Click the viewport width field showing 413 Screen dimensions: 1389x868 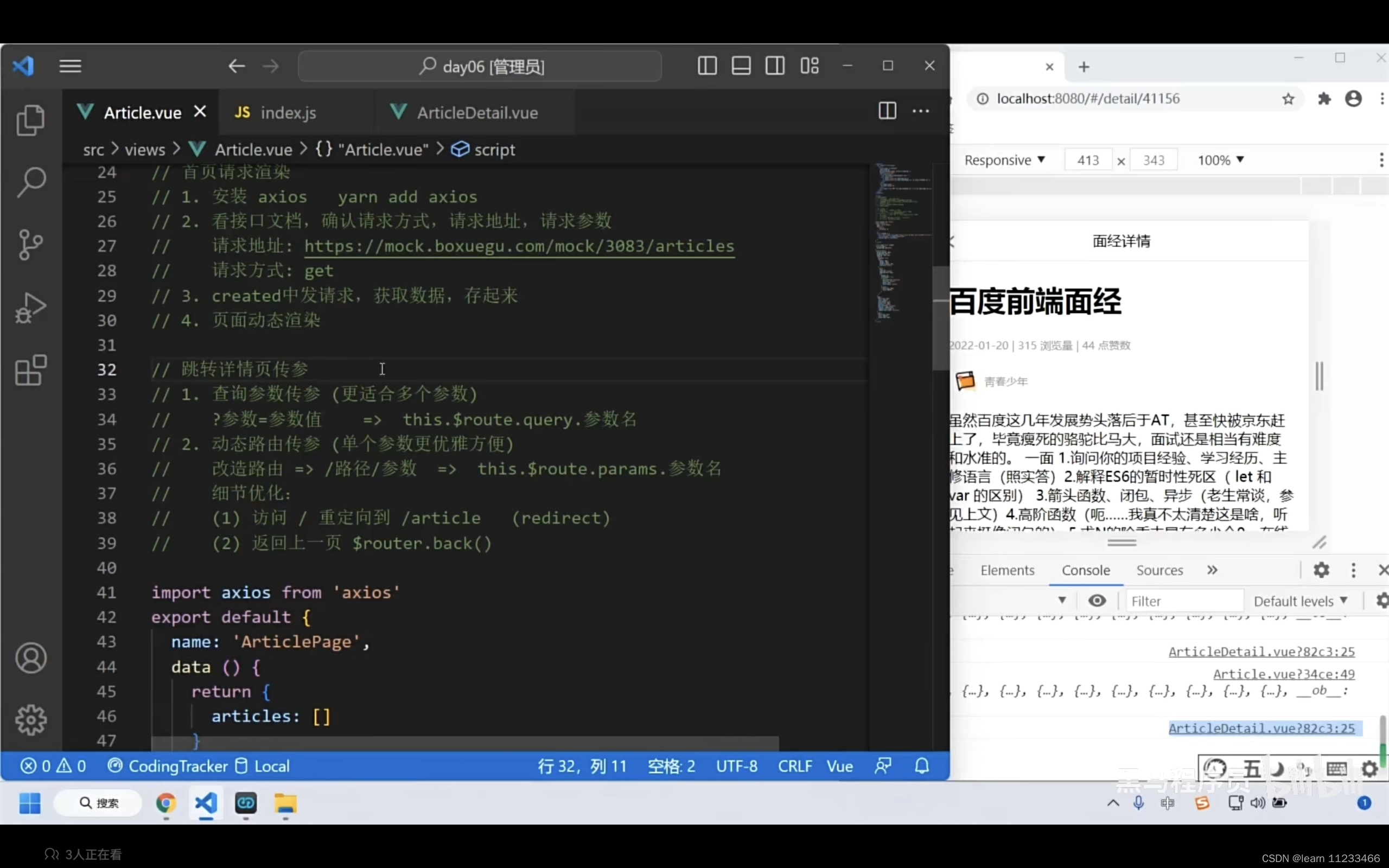point(1088,160)
